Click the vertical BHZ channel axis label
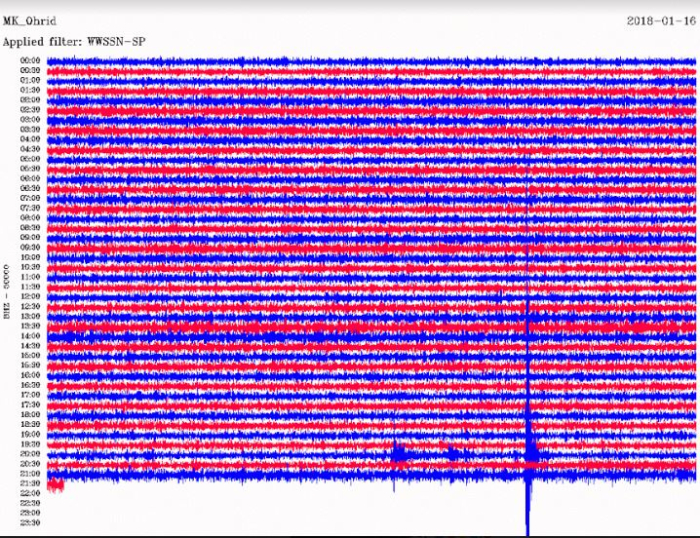 6,292
